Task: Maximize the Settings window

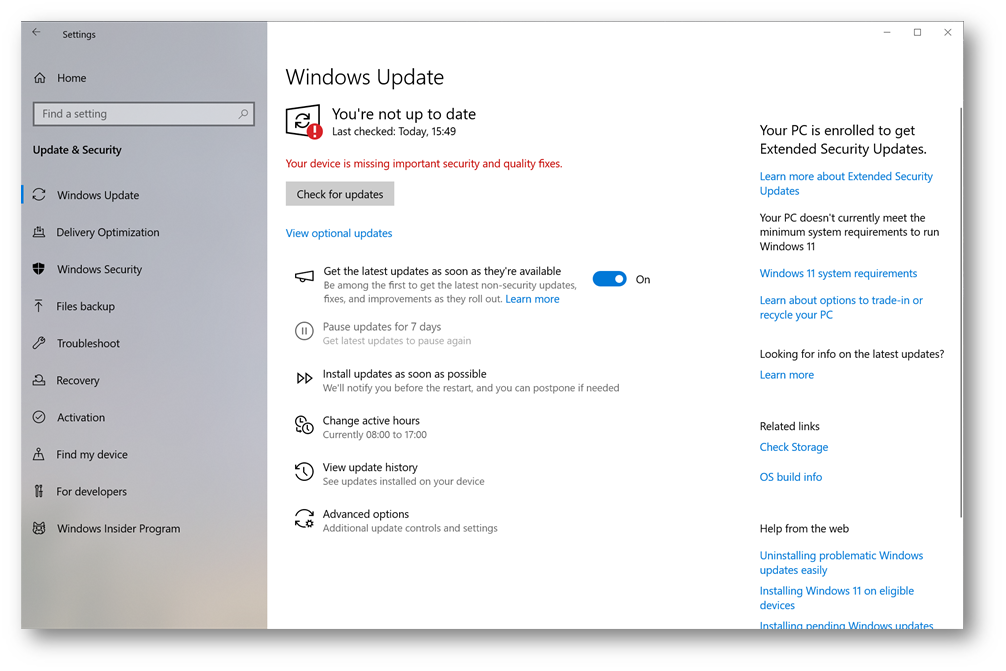Action: pos(917,32)
